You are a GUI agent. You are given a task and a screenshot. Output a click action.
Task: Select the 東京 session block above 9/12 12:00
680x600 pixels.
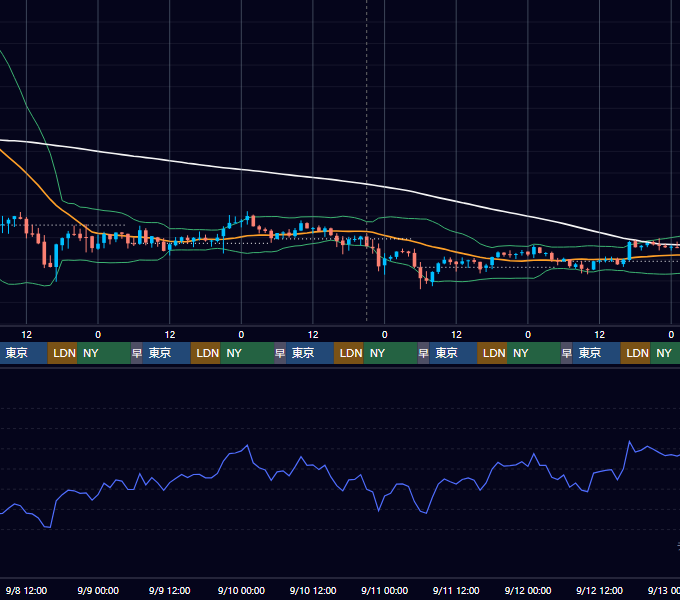(596, 353)
